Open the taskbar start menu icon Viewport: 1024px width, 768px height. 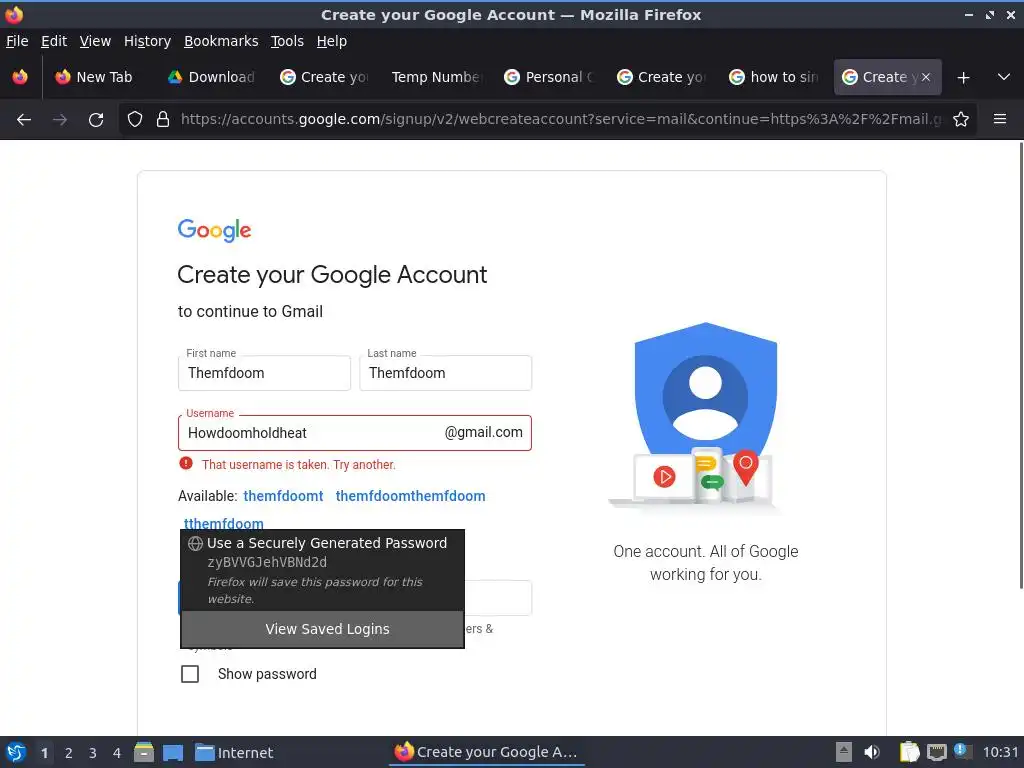click(16, 752)
